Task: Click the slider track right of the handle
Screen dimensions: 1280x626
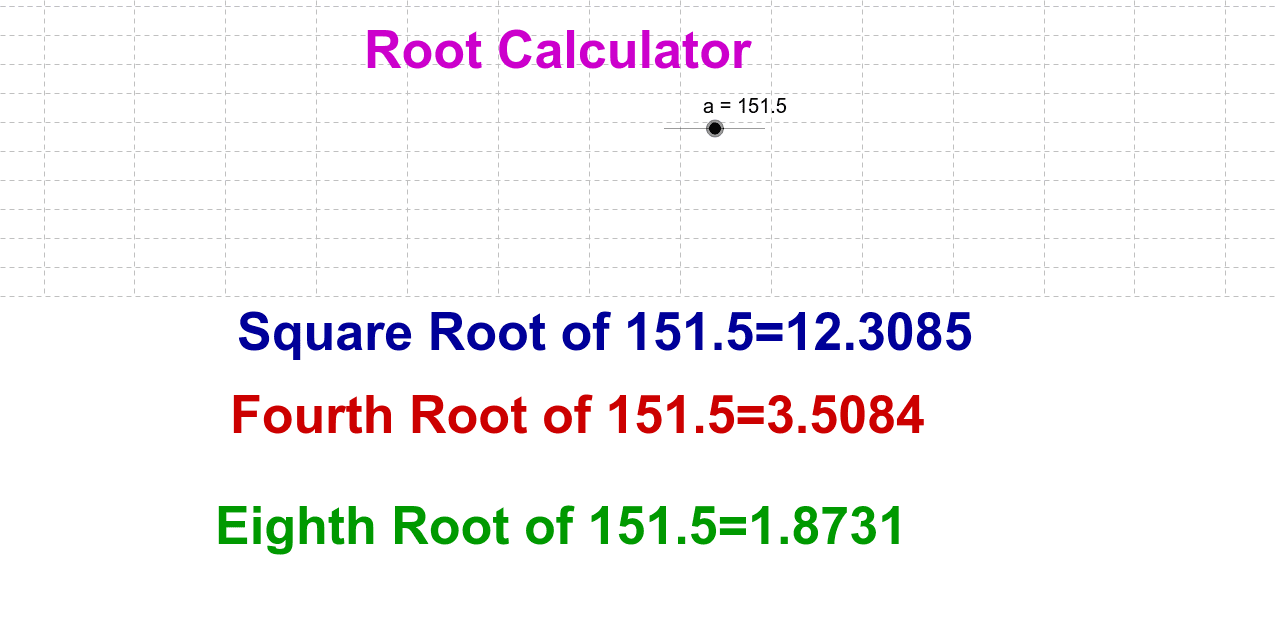Action: tap(745, 128)
